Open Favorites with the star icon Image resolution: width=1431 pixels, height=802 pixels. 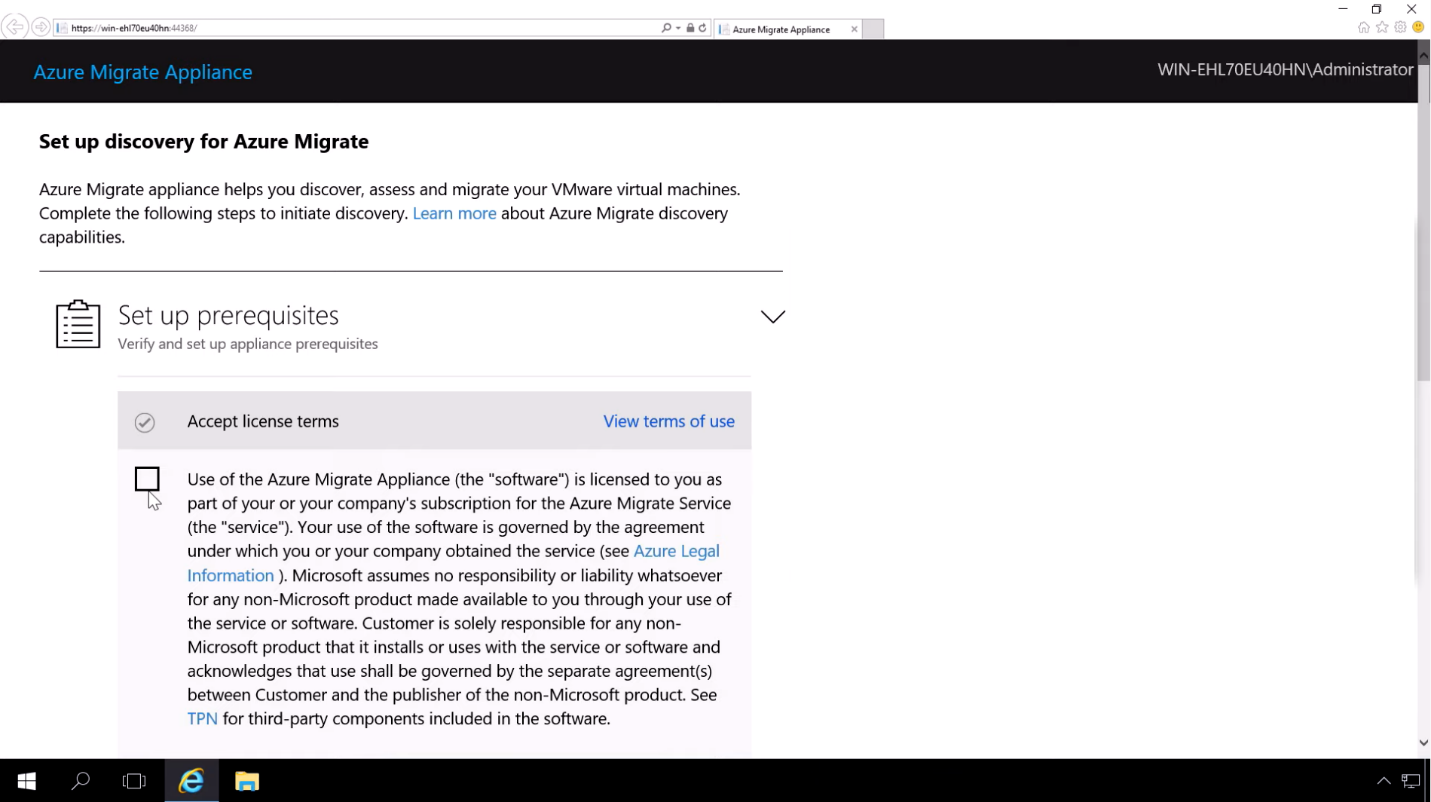click(x=1382, y=28)
